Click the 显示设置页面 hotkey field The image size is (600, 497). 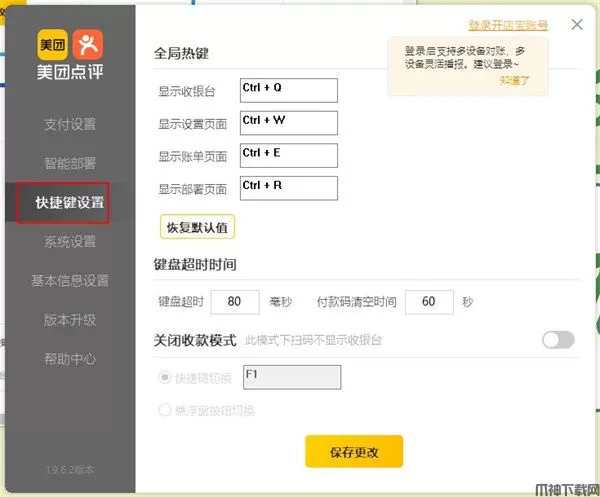pos(289,123)
